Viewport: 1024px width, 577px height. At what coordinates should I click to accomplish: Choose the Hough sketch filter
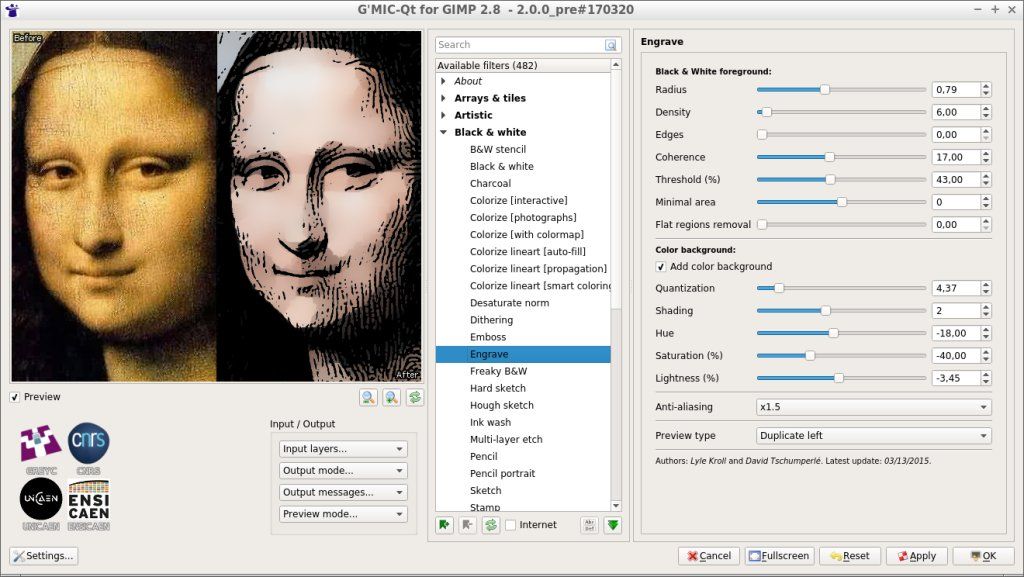tap(502, 405)
